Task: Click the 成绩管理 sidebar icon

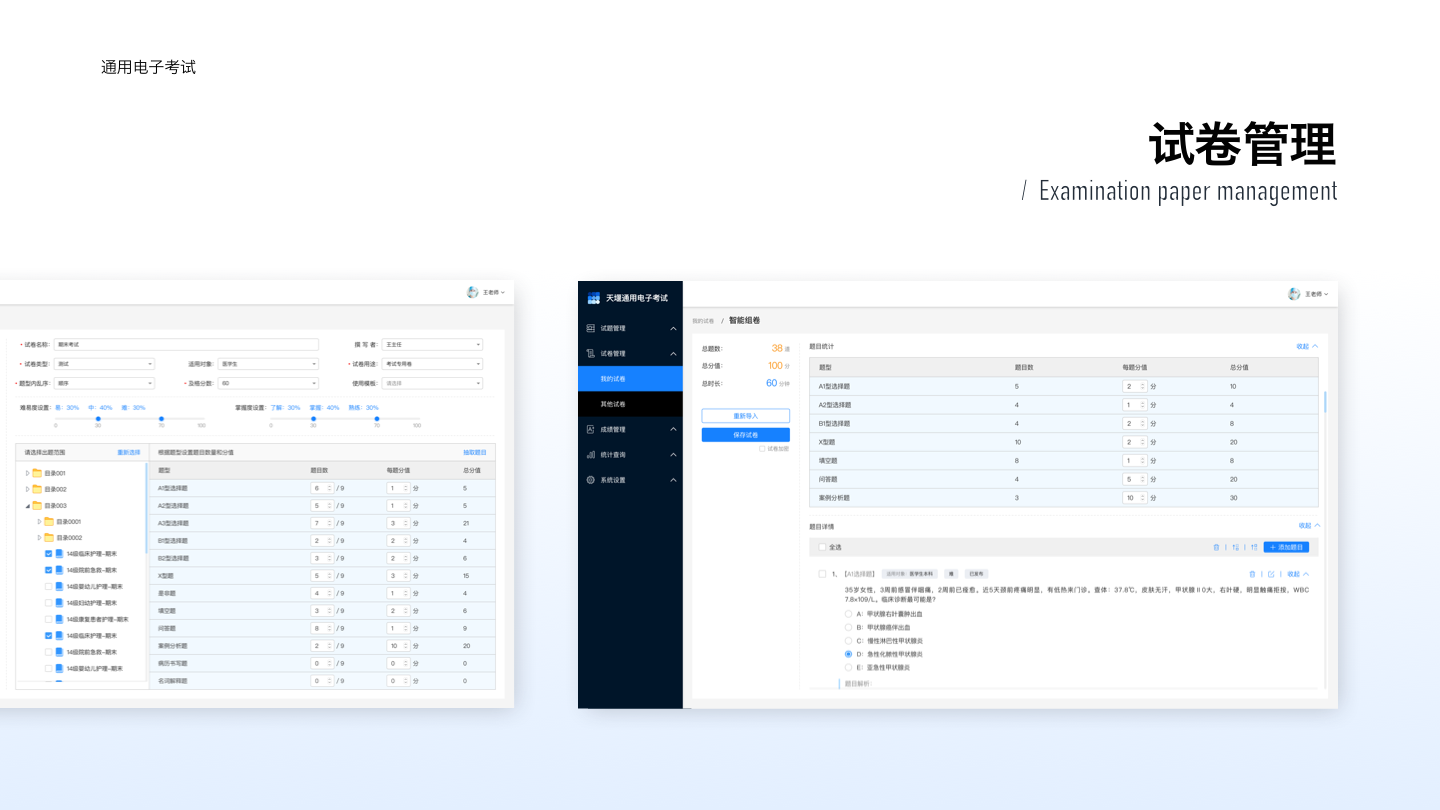Action: pos(591,429)
